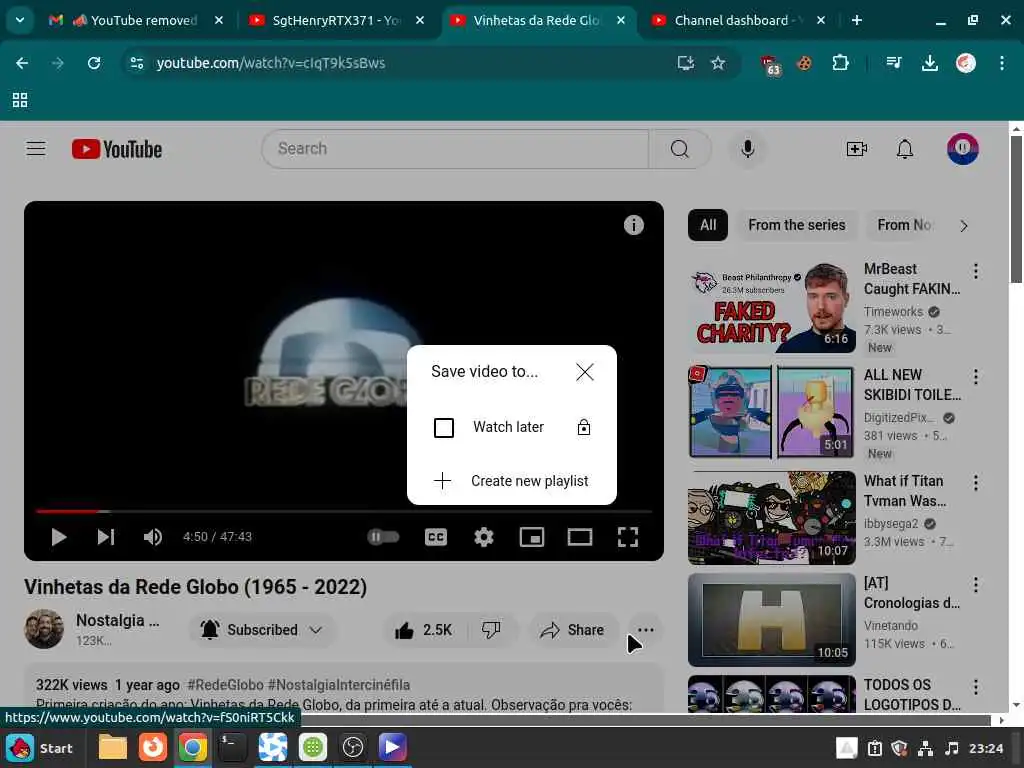Show video info card icon
The width and height of the screenshot is (1024, 768).
[633, 225]
